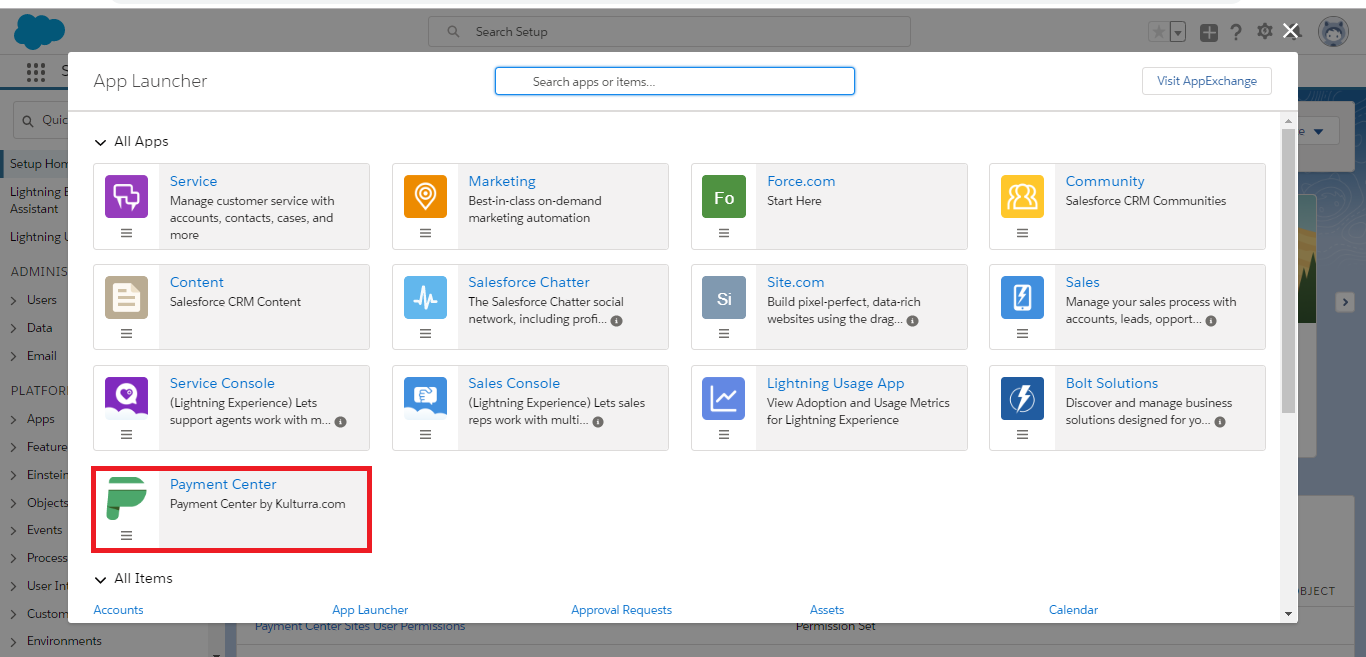Click the Site.com Si icon
1366x657 pixels.
pos(724,297)
